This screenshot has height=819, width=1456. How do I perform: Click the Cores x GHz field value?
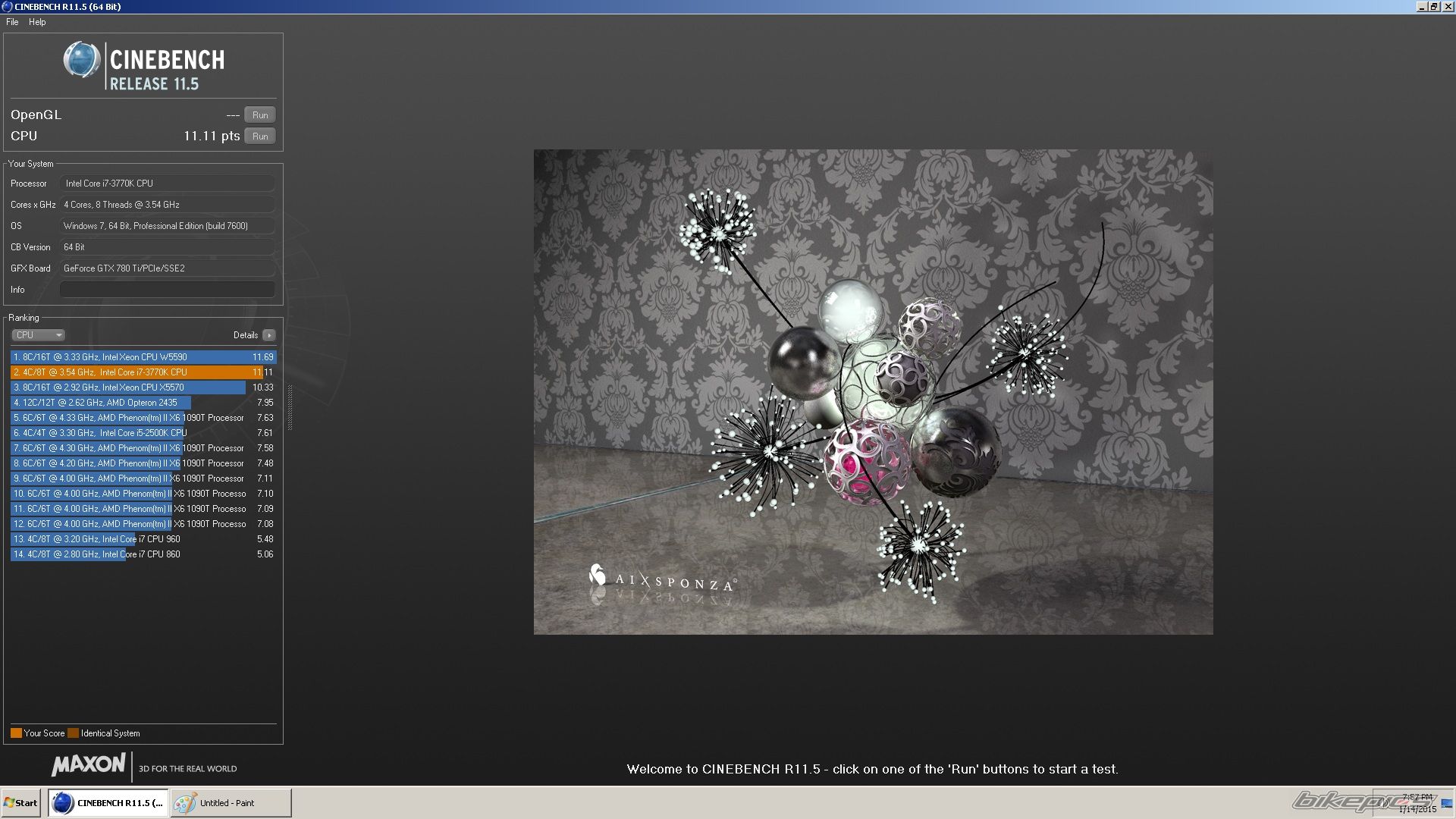tap(168, 205)
